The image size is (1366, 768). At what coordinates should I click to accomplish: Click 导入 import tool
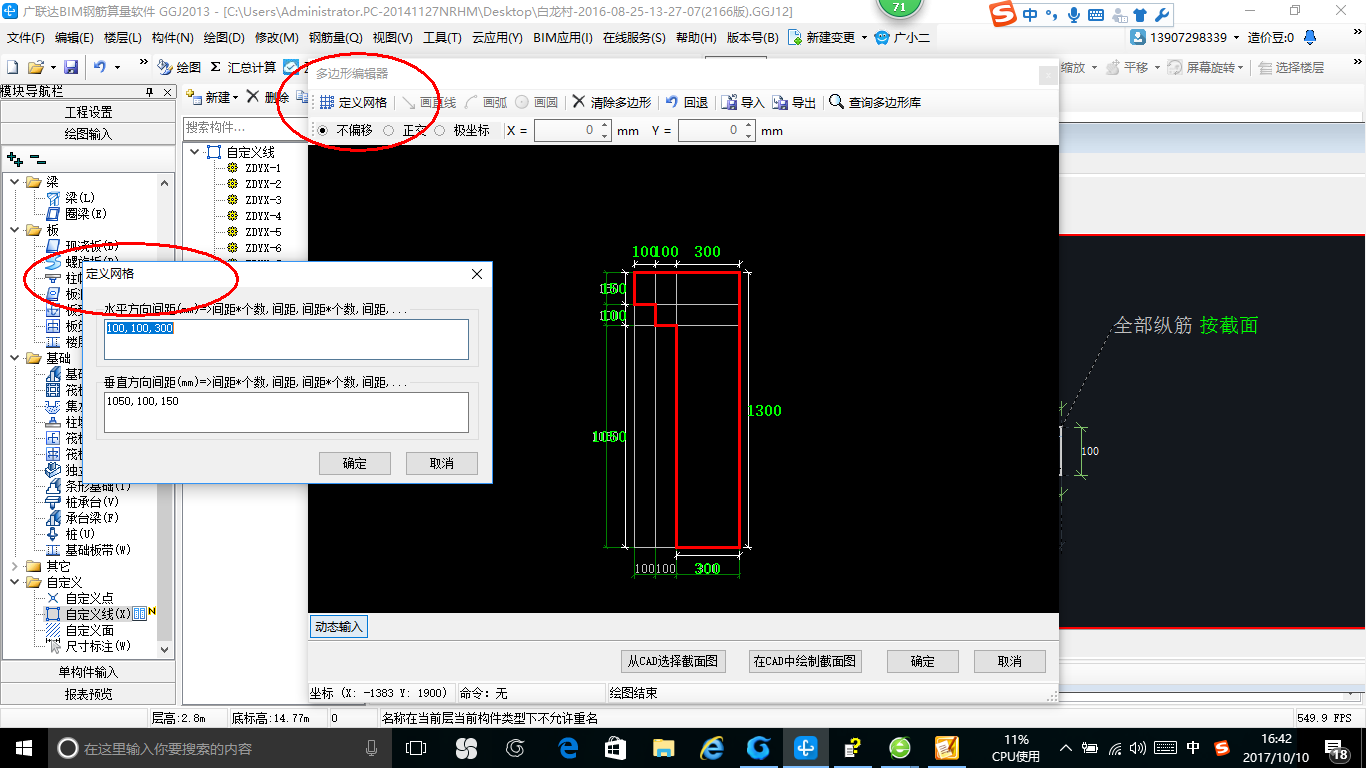pyautogui.click(x=743, y=102)
